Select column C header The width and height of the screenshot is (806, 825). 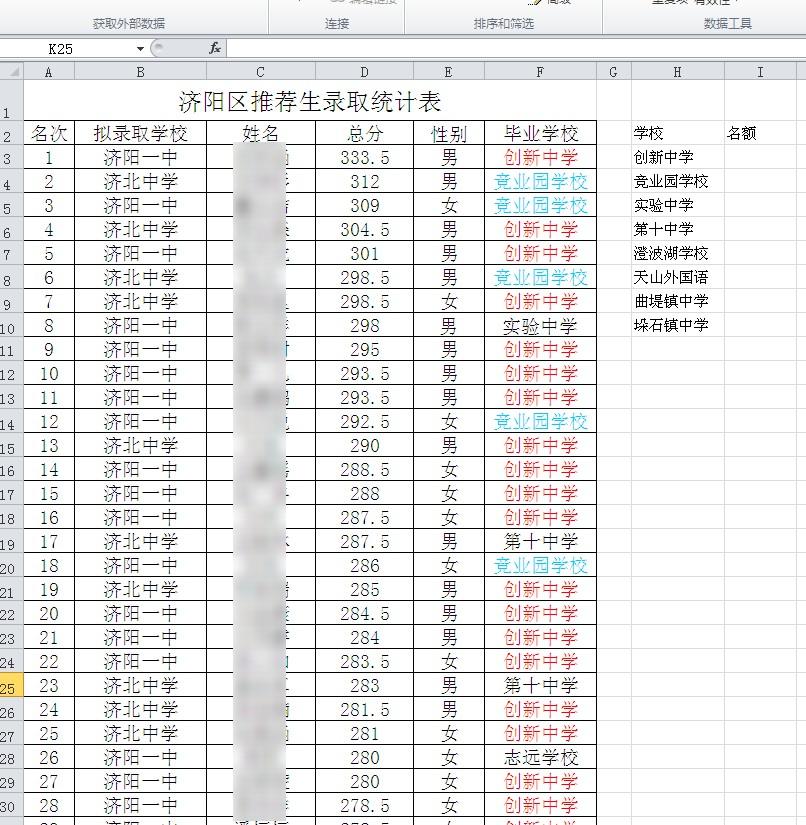[260, 72]
